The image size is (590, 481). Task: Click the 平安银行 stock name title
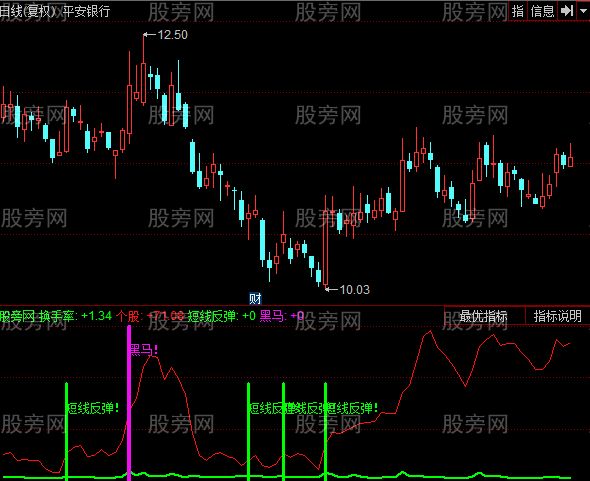86,11
